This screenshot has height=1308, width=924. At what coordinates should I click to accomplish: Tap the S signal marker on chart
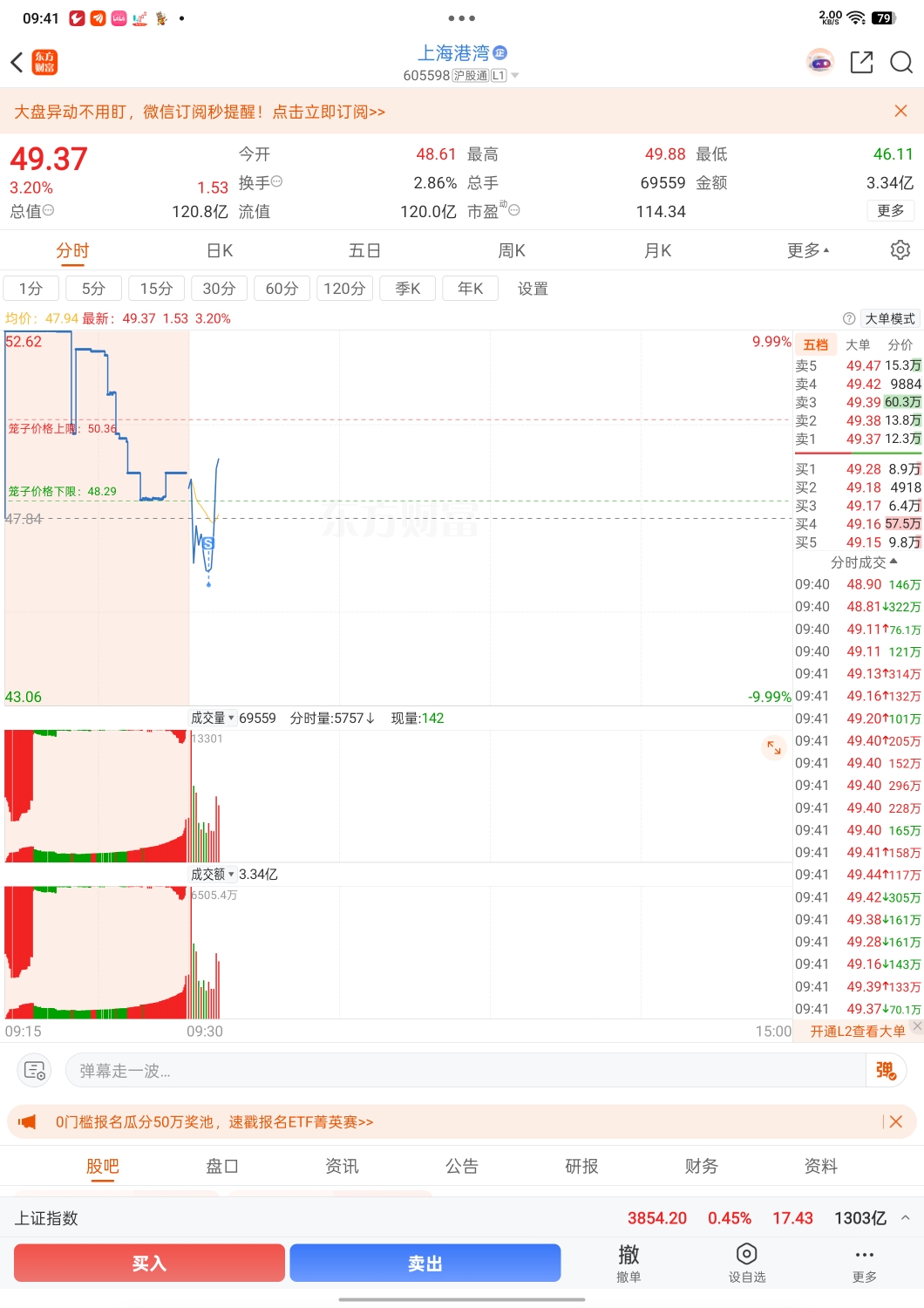tap(208, 543)
